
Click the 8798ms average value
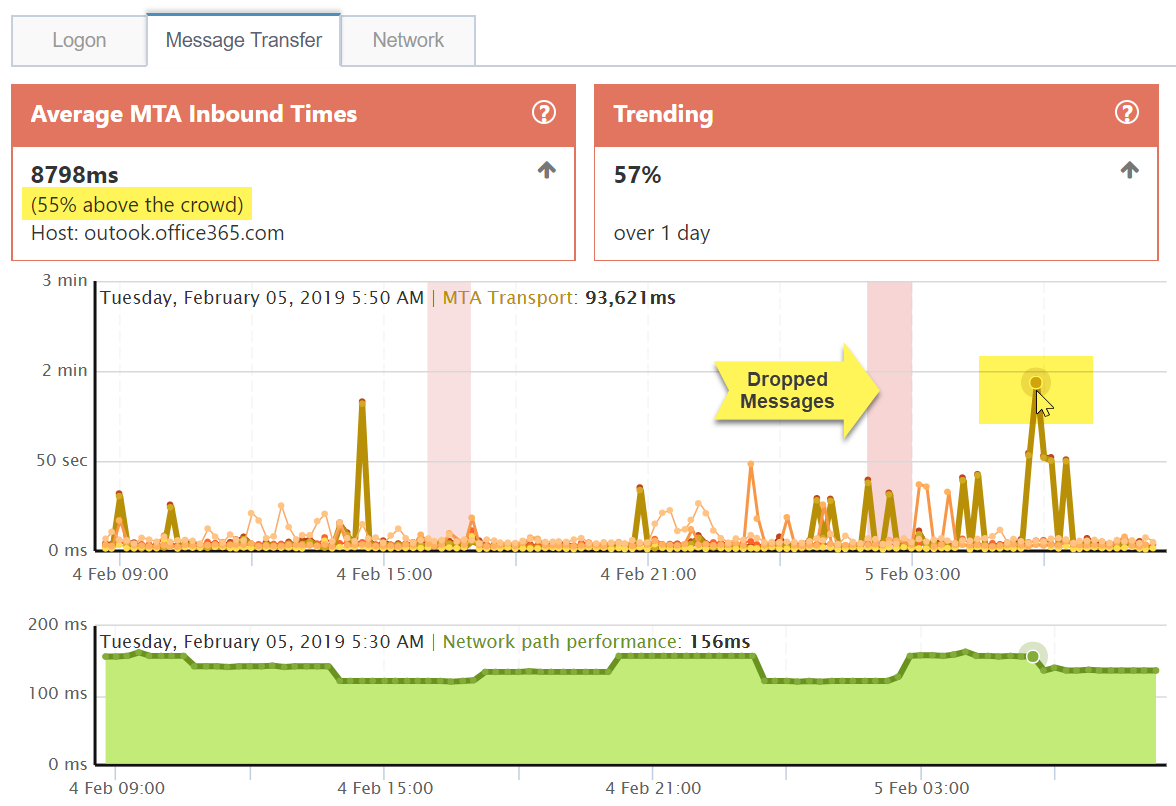pyautogui.click(x=74, y=175)
